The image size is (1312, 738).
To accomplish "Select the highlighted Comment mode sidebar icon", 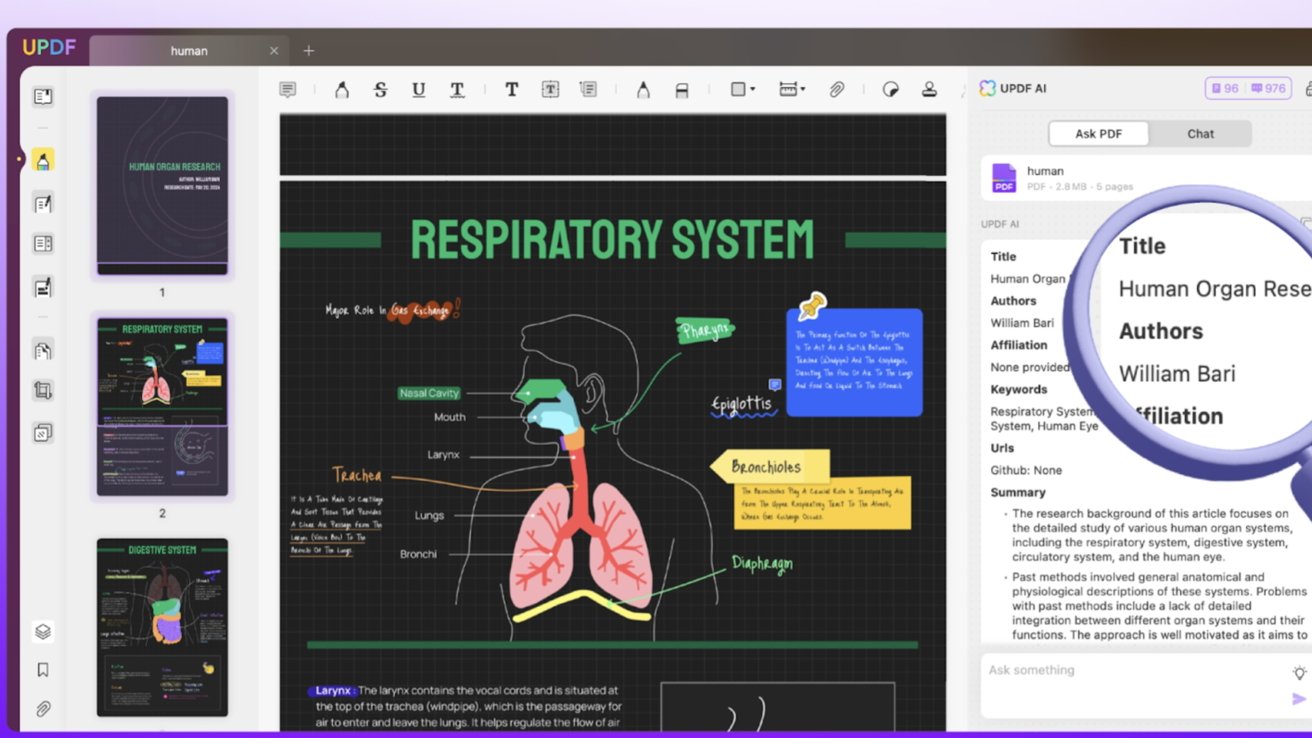I will [x=43, y=160].
